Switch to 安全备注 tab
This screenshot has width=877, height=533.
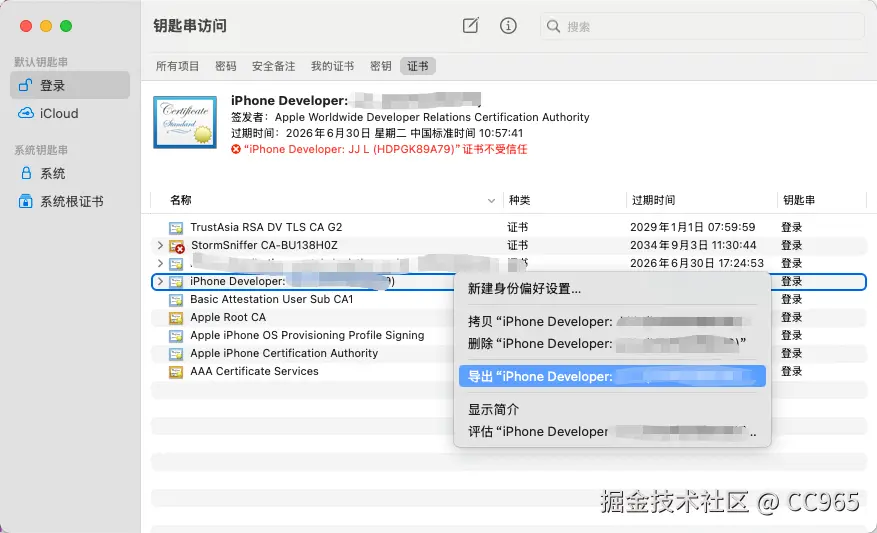click(274, 66)
